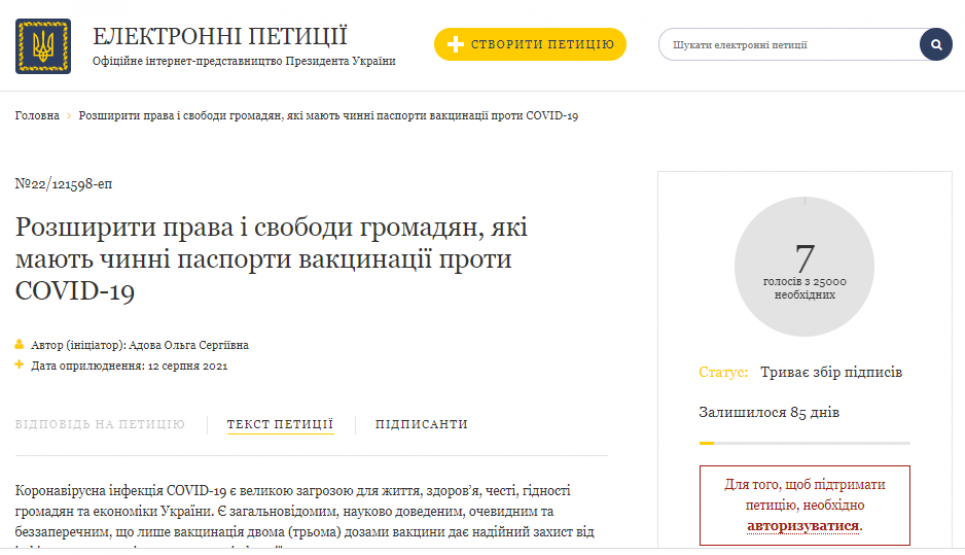
Task: Open the ВІДПОВІДЬ НА ПЕТИЦІЮ tab
Action: pyautogui.click(x=100, y=424)
